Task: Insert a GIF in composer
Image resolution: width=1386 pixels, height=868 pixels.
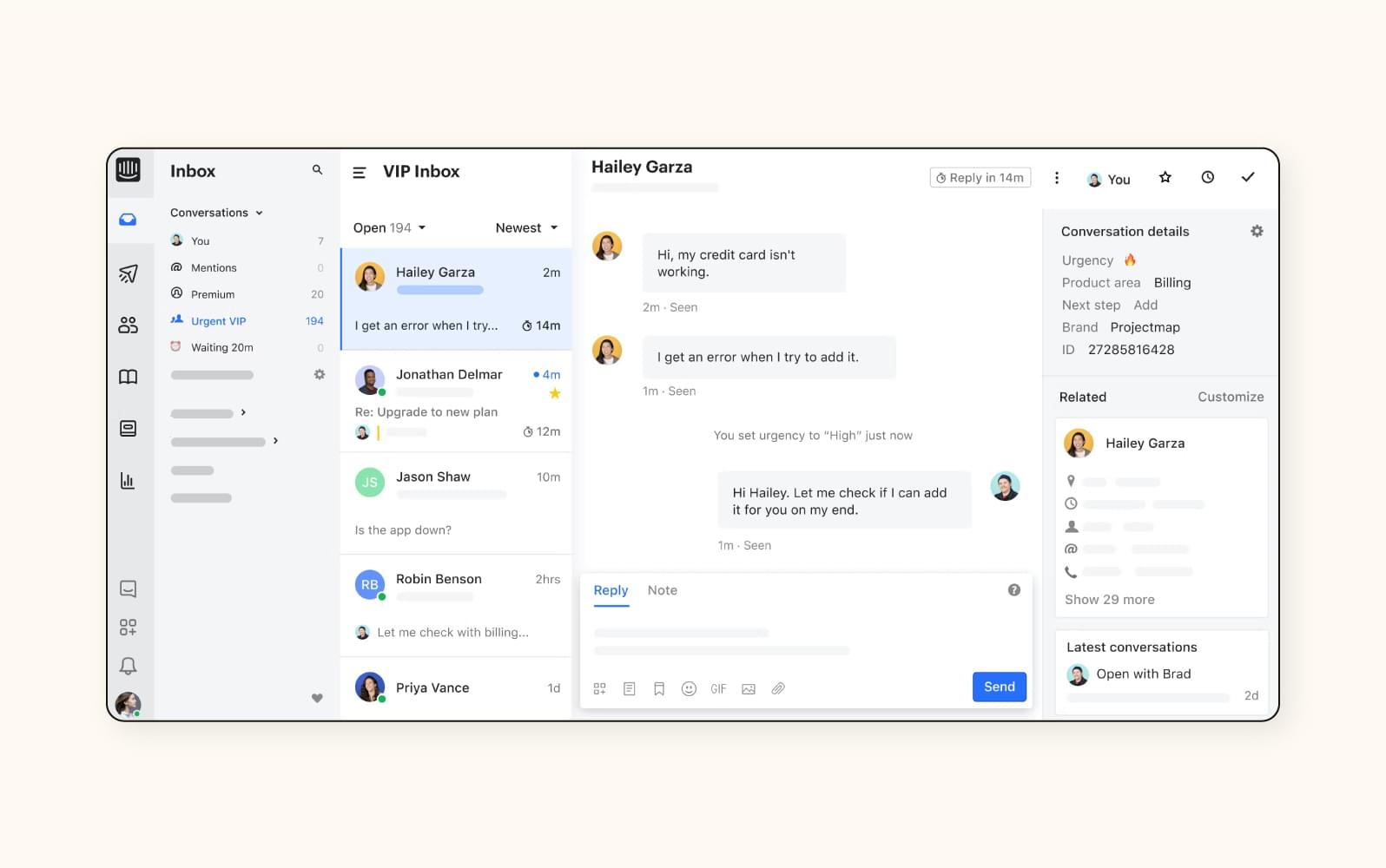Action: [718, 689]
